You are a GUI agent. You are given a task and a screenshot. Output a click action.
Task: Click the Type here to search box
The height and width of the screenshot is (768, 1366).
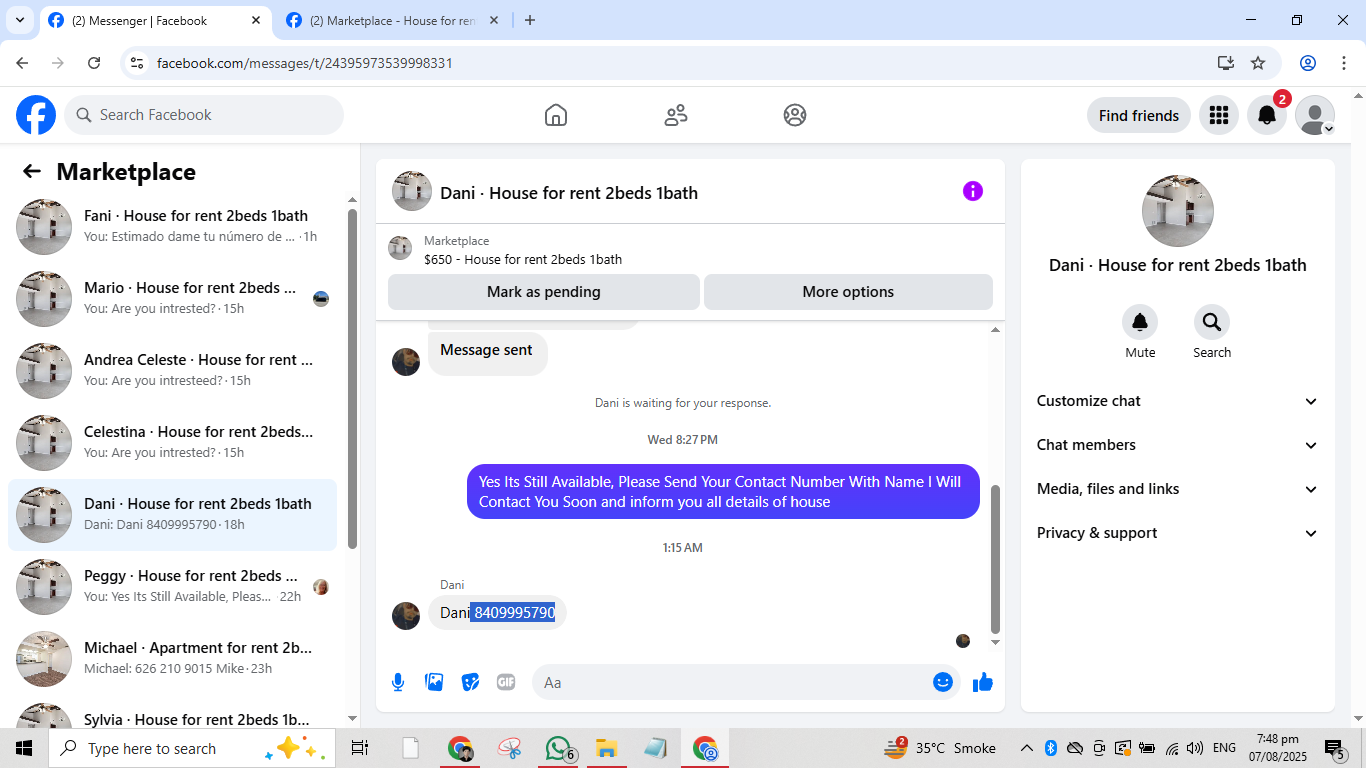point(193,748)
